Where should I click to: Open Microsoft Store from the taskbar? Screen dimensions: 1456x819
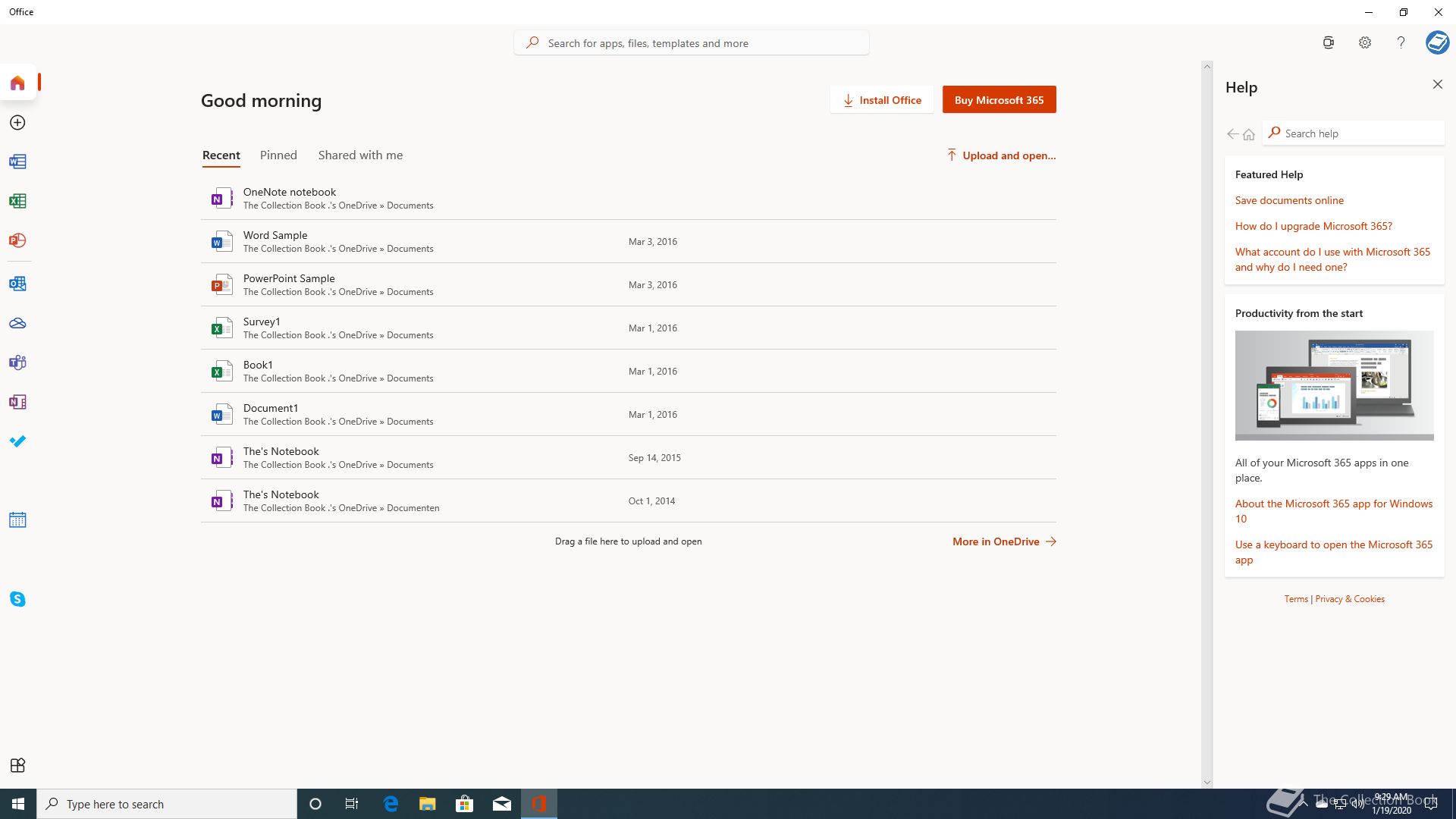pos(464,804)
